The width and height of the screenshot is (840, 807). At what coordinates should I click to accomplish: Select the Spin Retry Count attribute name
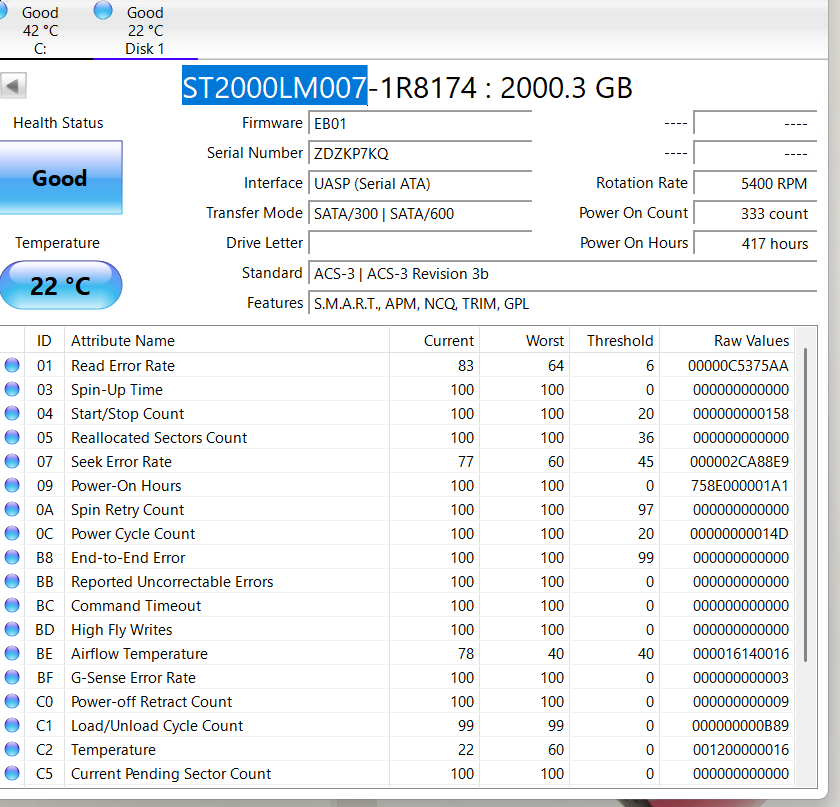[128, 510]
